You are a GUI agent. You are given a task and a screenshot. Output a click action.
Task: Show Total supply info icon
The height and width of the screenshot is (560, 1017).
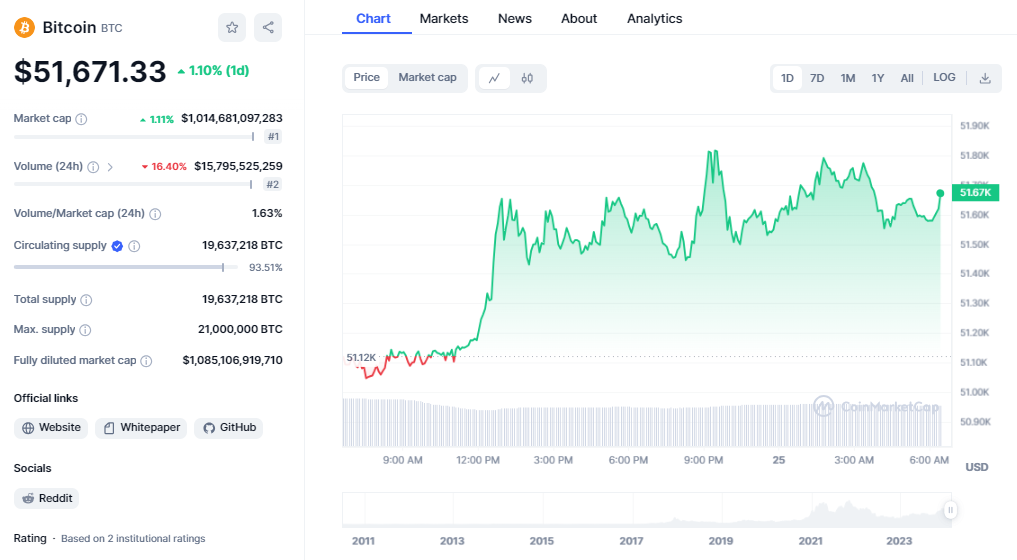pyautogui.click(x=86, y=300)
